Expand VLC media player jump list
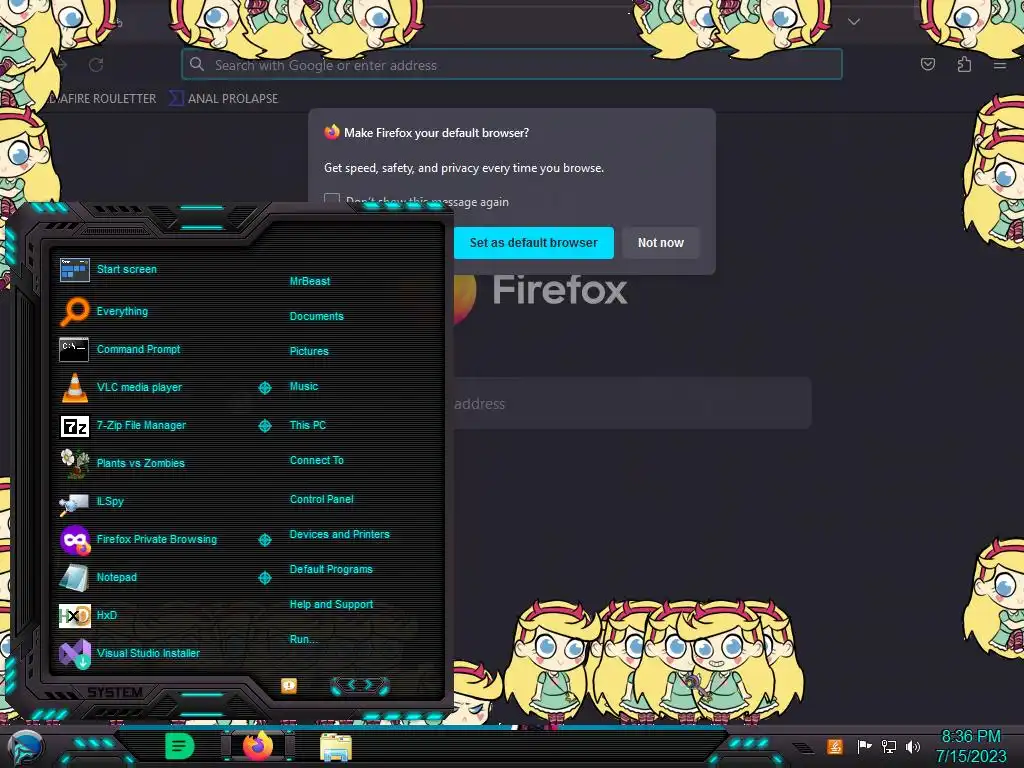The height and width of the screenshot is (768, 1024). click(265, 388)
